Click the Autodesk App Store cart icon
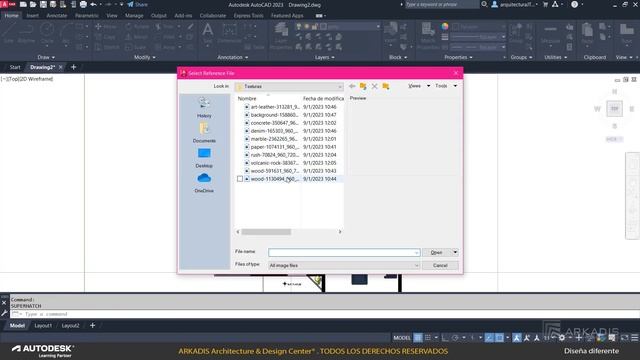The height and width of the screenshot is (360, 640). tap(545, 4)
